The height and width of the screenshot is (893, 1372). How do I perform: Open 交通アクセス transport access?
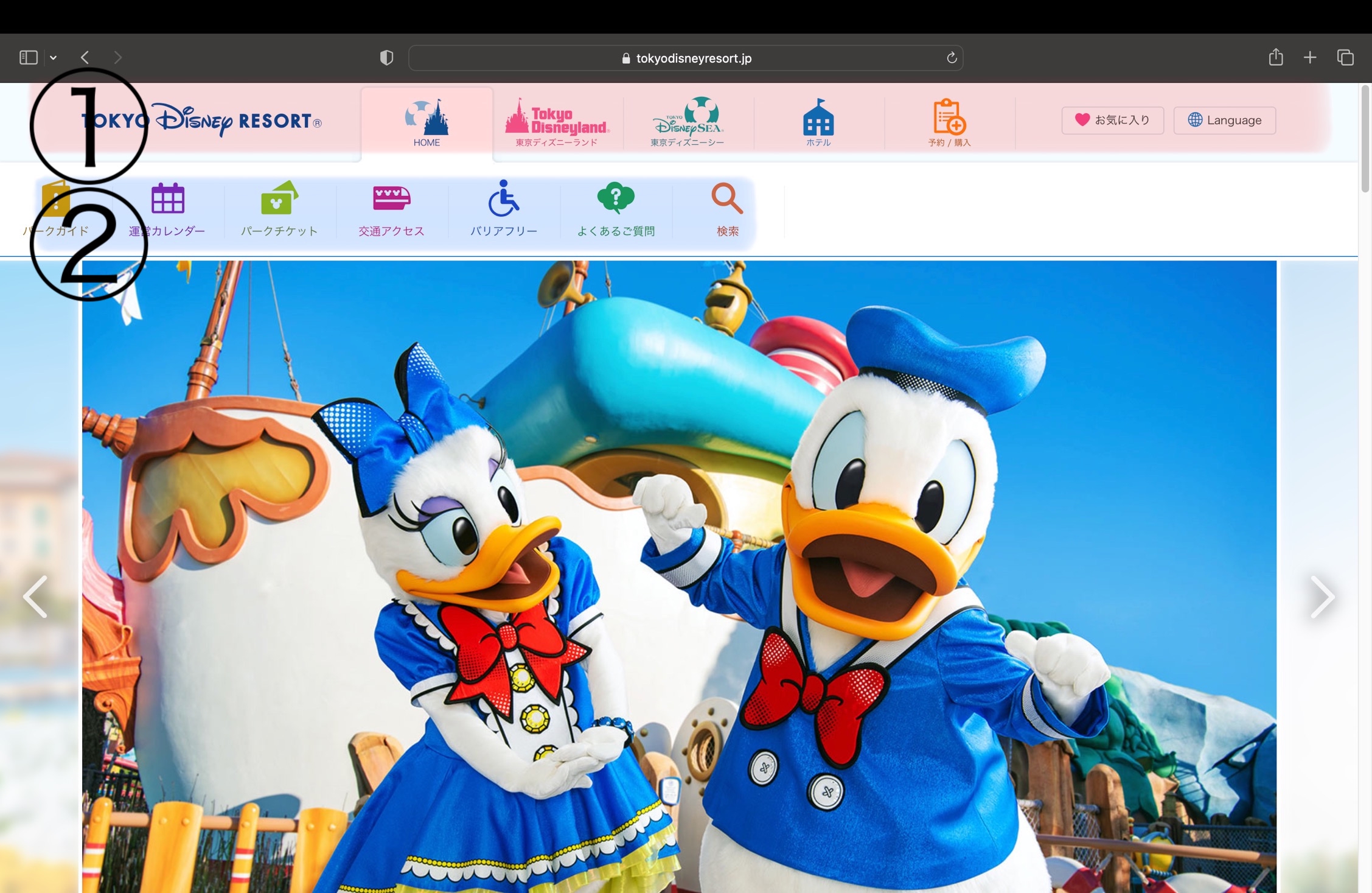pos(391,210)
